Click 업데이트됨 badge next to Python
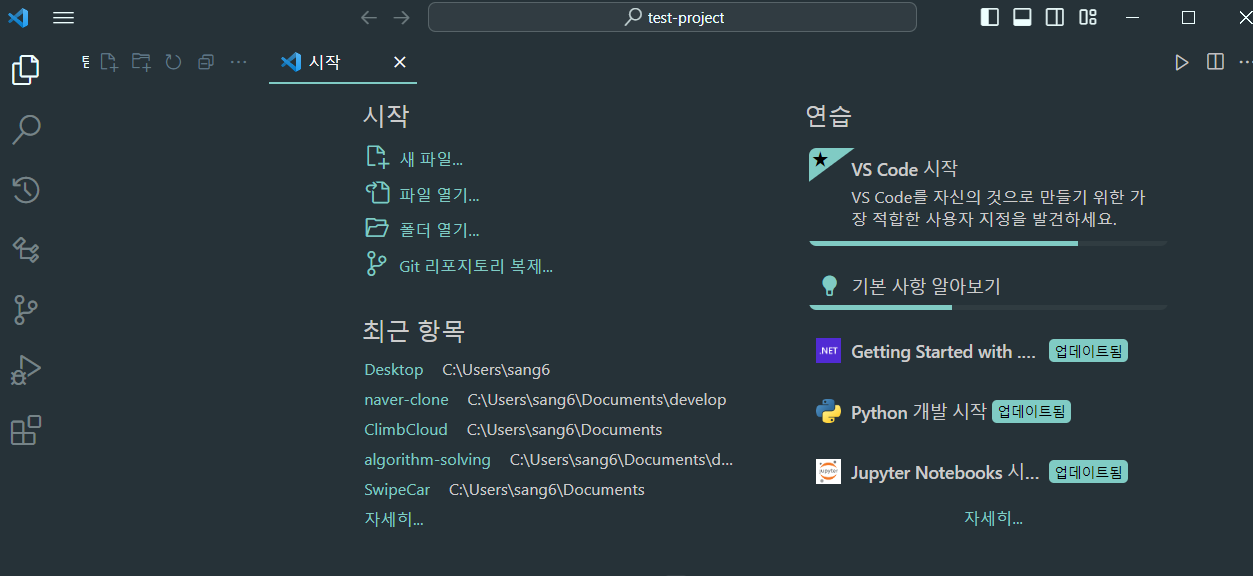1253x576 pixels. point(1031,411)
